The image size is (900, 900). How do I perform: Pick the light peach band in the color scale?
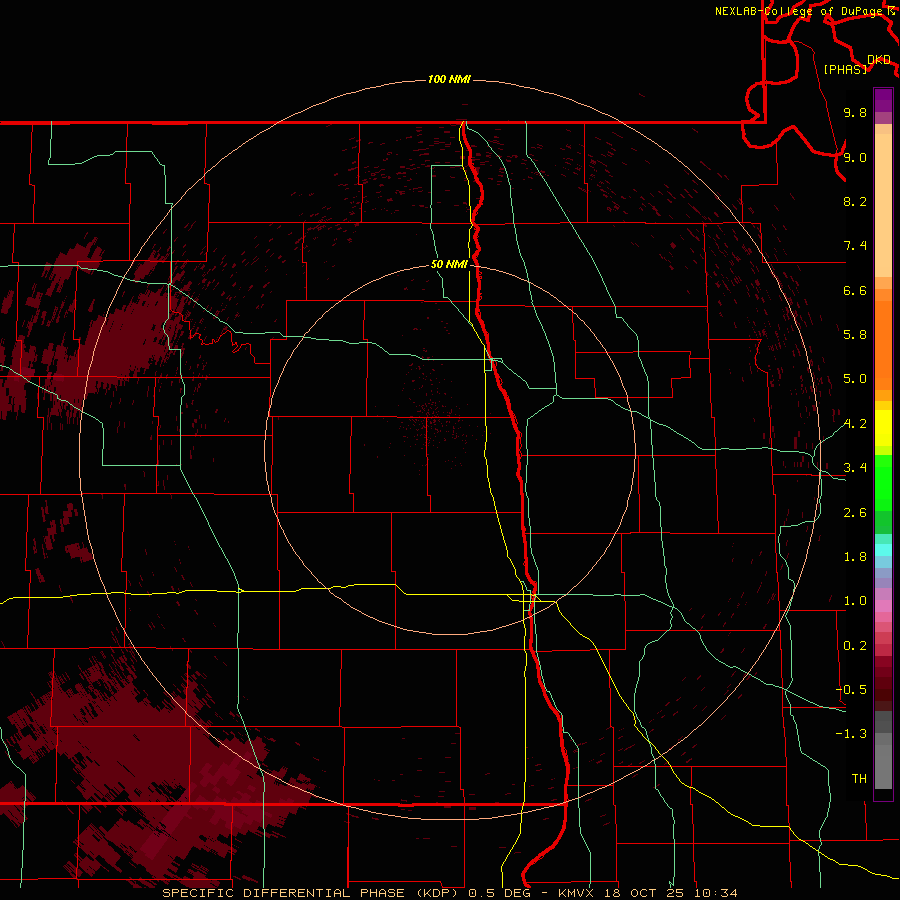pyautogui.click(x=883, y=205)
